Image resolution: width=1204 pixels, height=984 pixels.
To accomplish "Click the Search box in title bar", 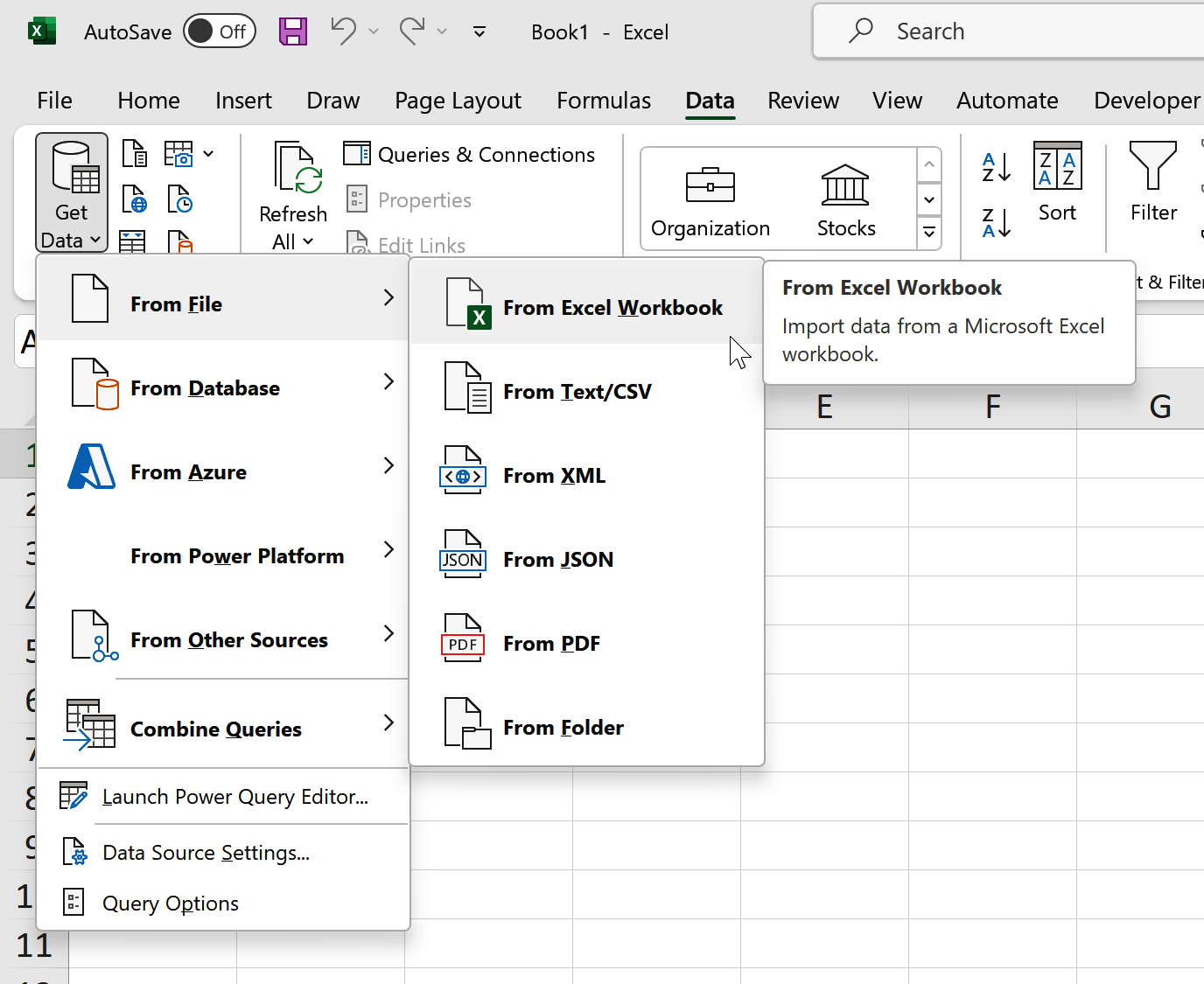I will point(1009,31).
